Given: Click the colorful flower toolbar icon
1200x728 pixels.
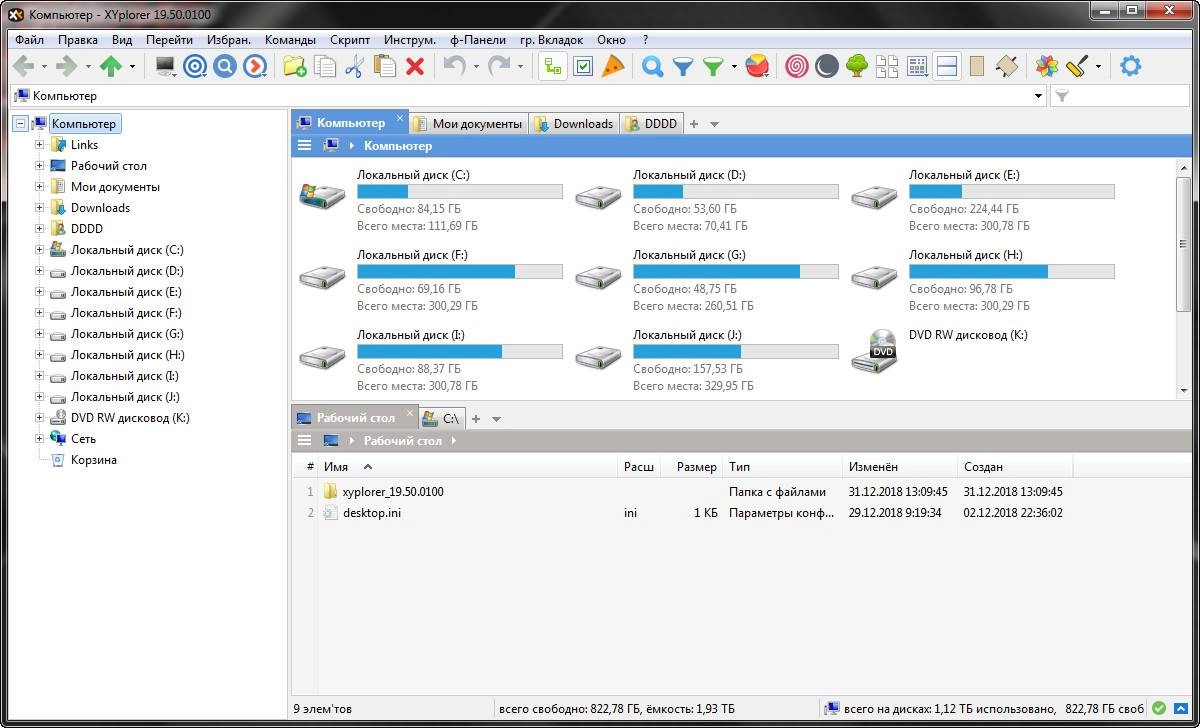Looking at the screenshot, I should click(1047, 67).
